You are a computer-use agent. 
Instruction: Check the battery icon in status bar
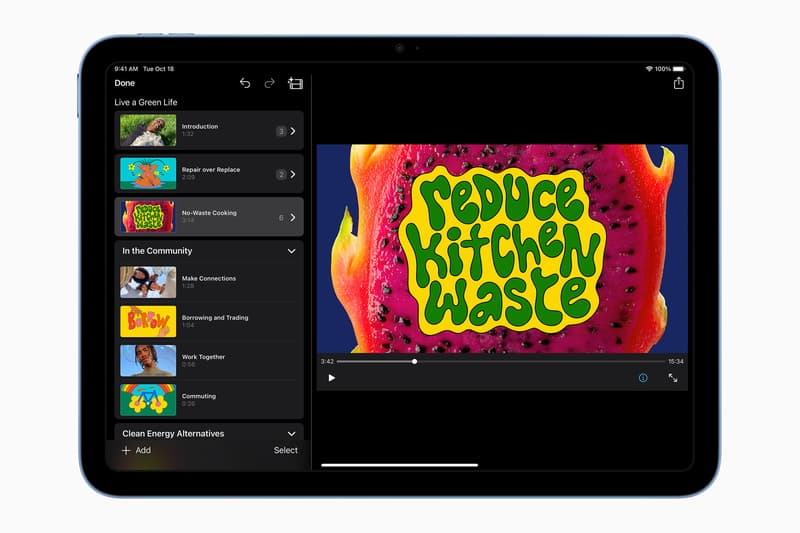click(x=677, y=69)
